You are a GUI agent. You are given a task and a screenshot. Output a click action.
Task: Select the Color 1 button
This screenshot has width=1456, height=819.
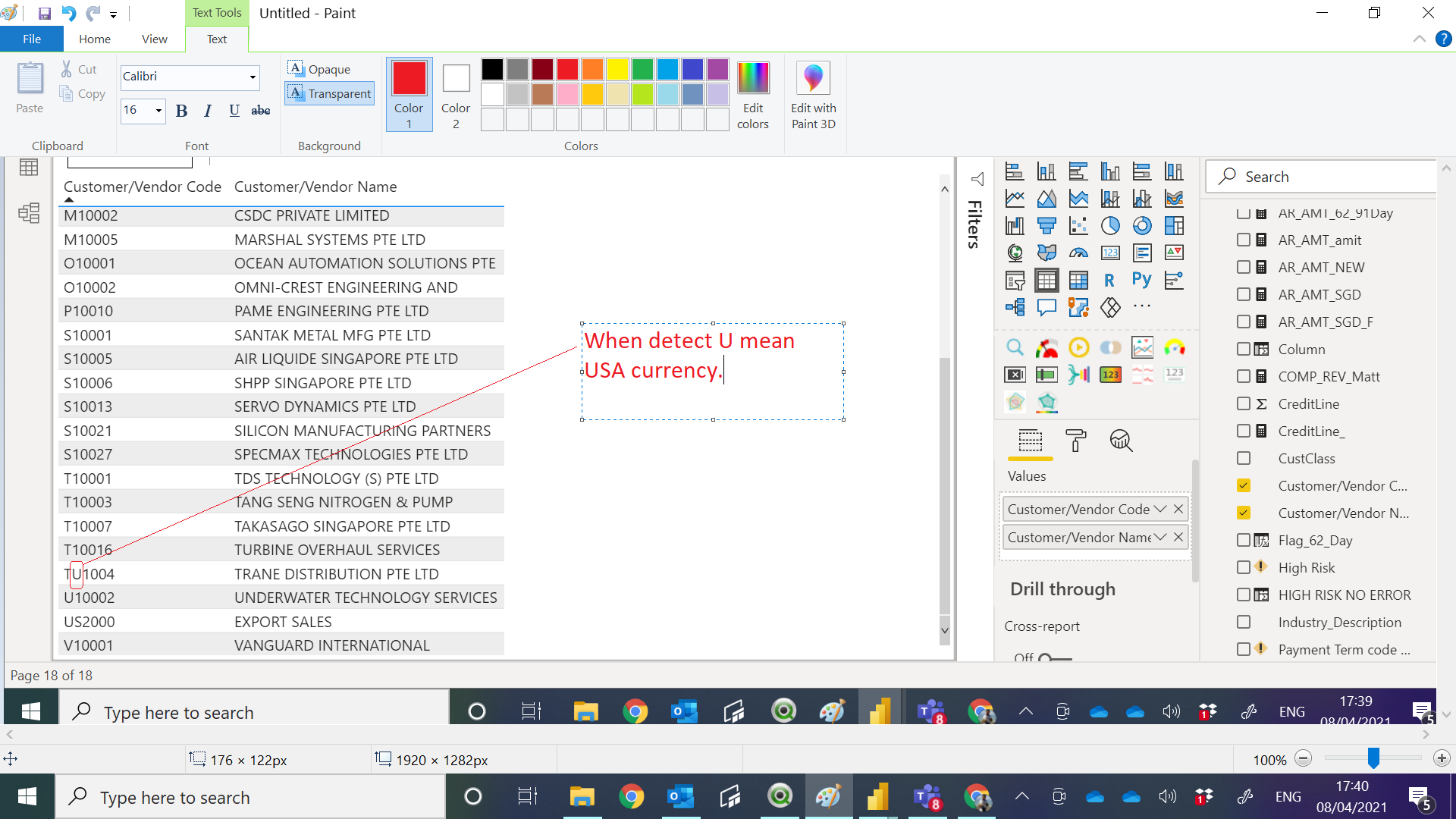click(409, 95)
